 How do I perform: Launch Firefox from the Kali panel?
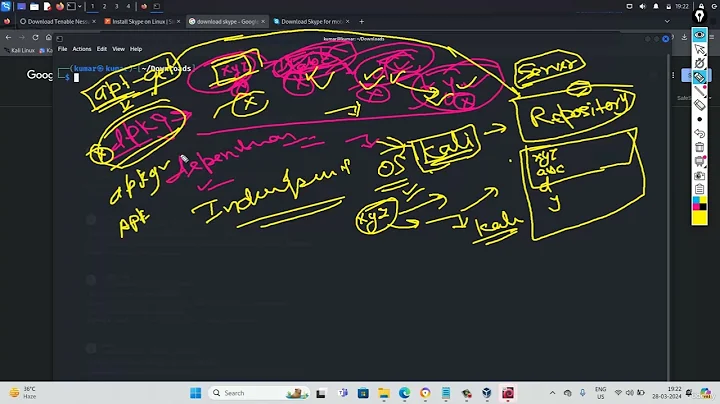(60, 6)
